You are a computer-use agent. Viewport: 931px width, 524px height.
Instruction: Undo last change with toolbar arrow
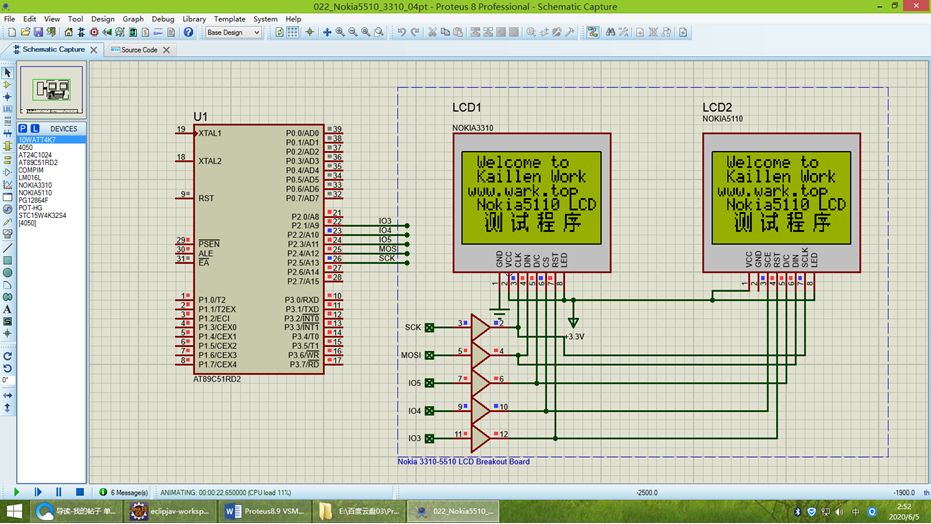[401, 33]
